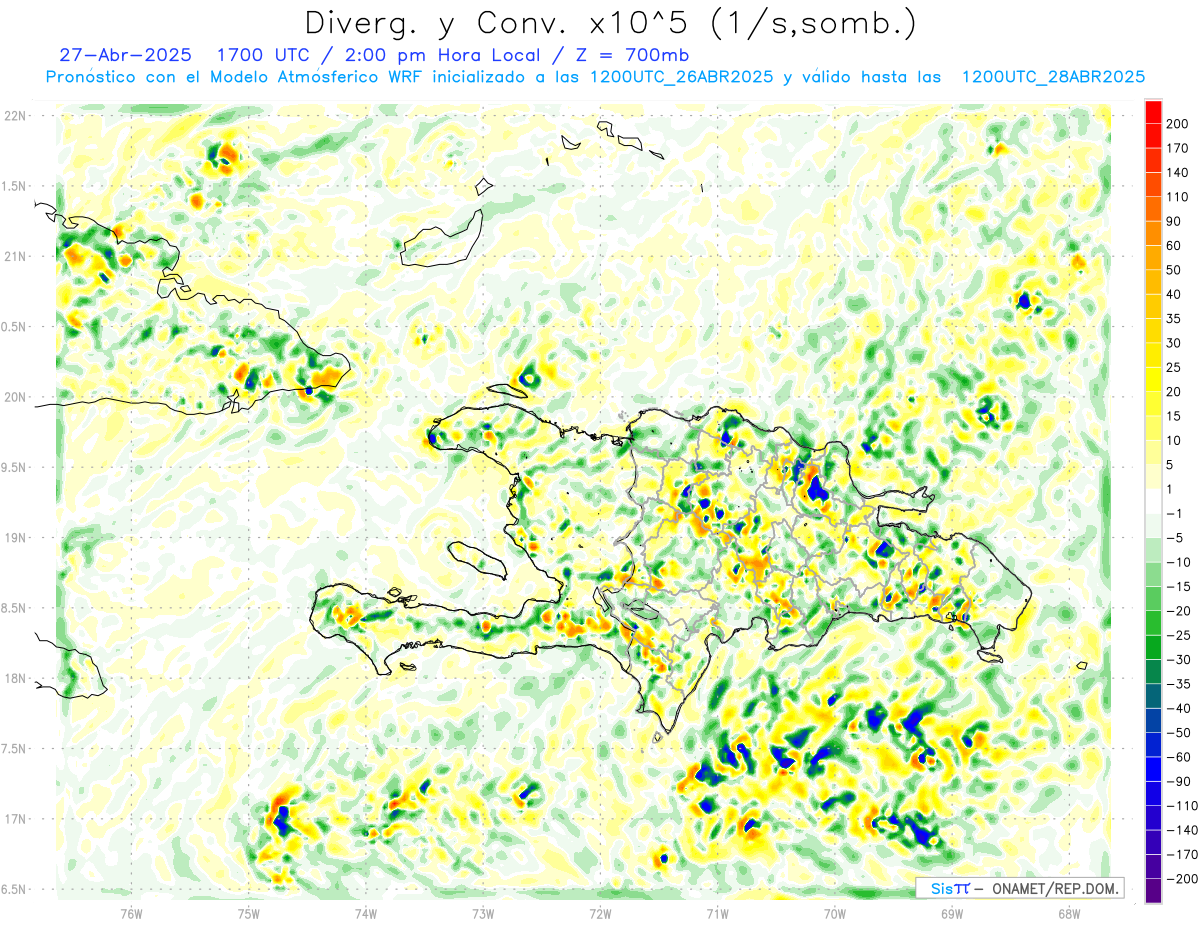The image size is (1200, 927).
Task: Click the '17N' latitude label
Action: (15, 819)
